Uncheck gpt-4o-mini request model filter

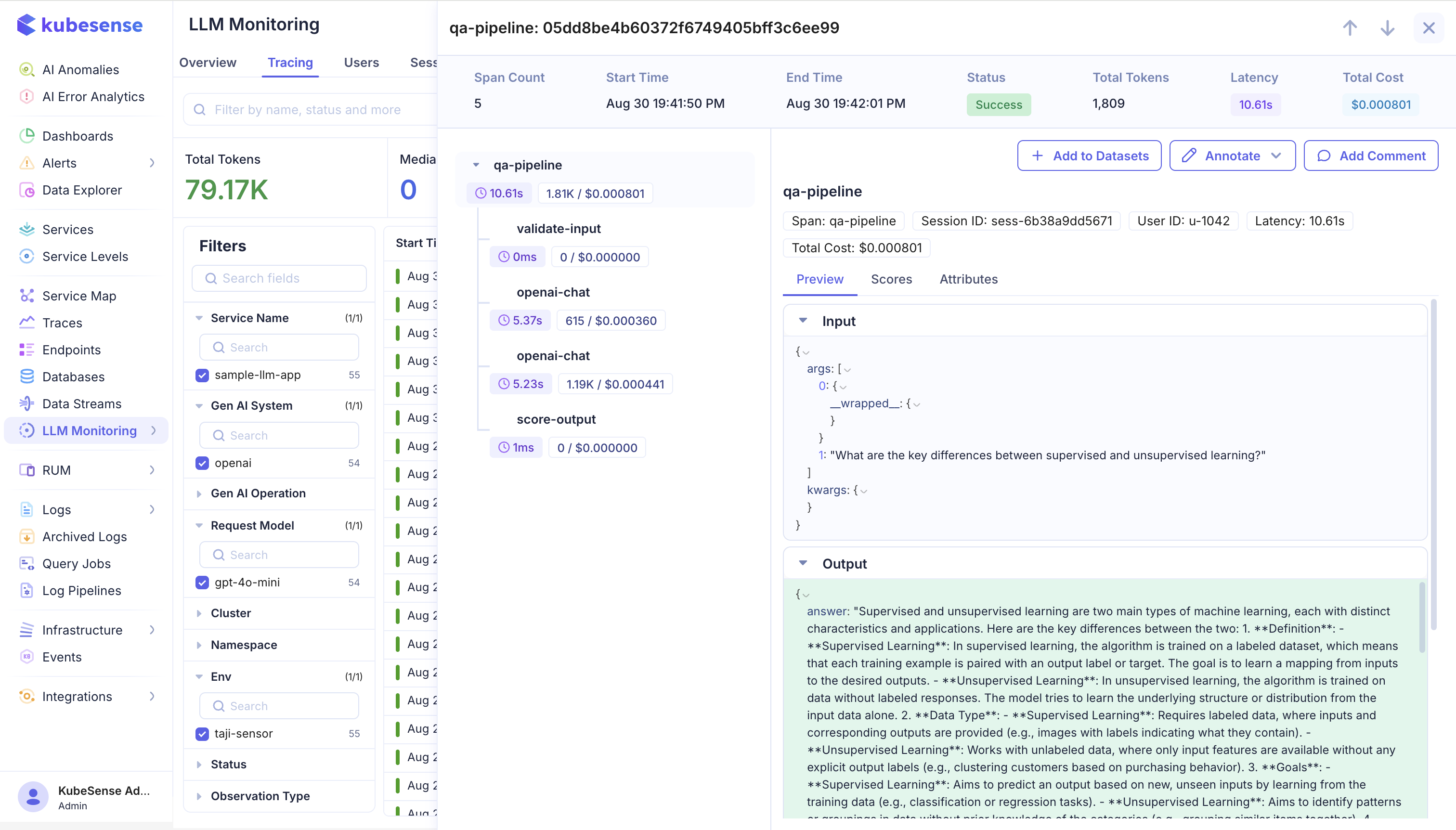[202, 582]
